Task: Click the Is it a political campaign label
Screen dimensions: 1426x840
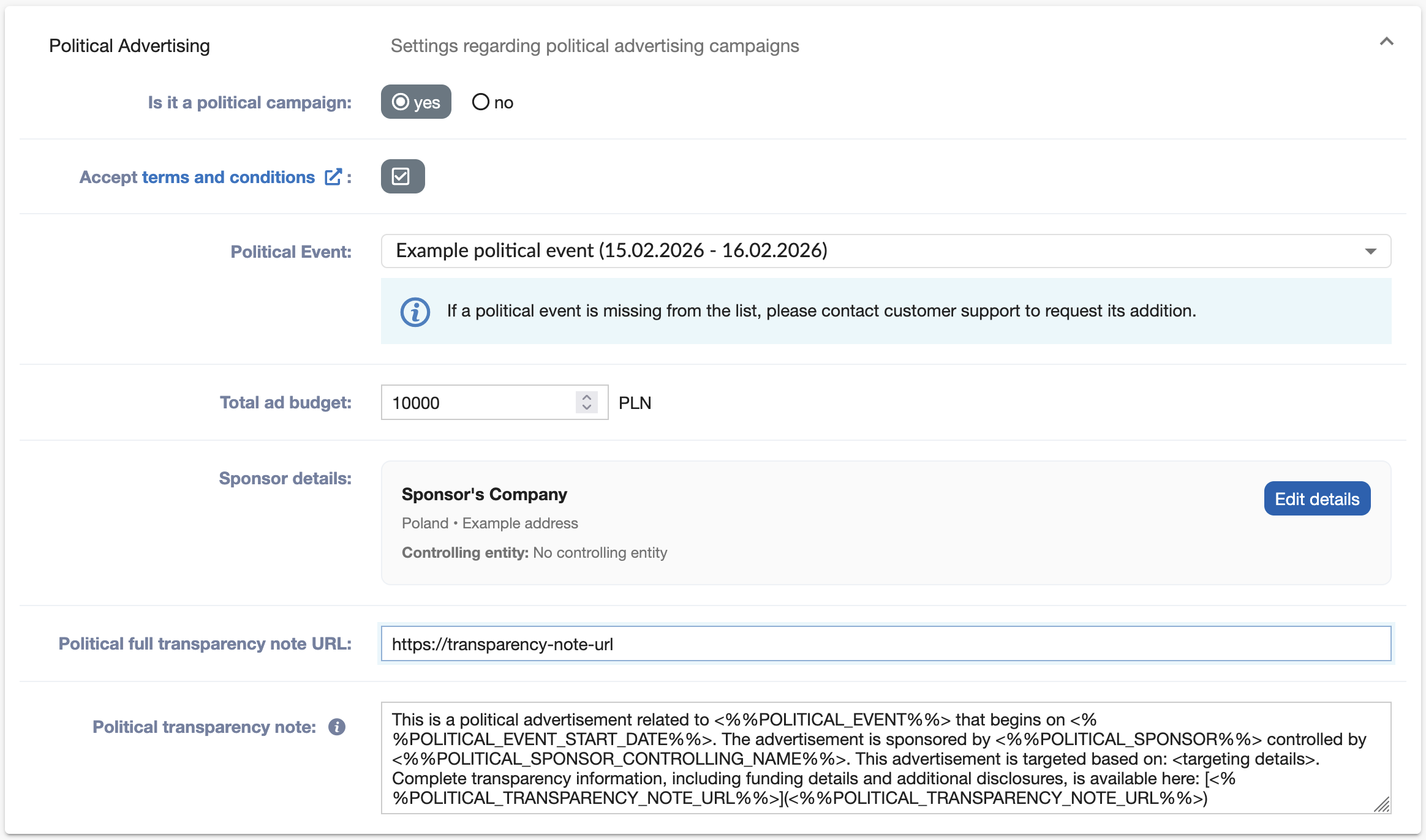Action: (x=249, y=102)
